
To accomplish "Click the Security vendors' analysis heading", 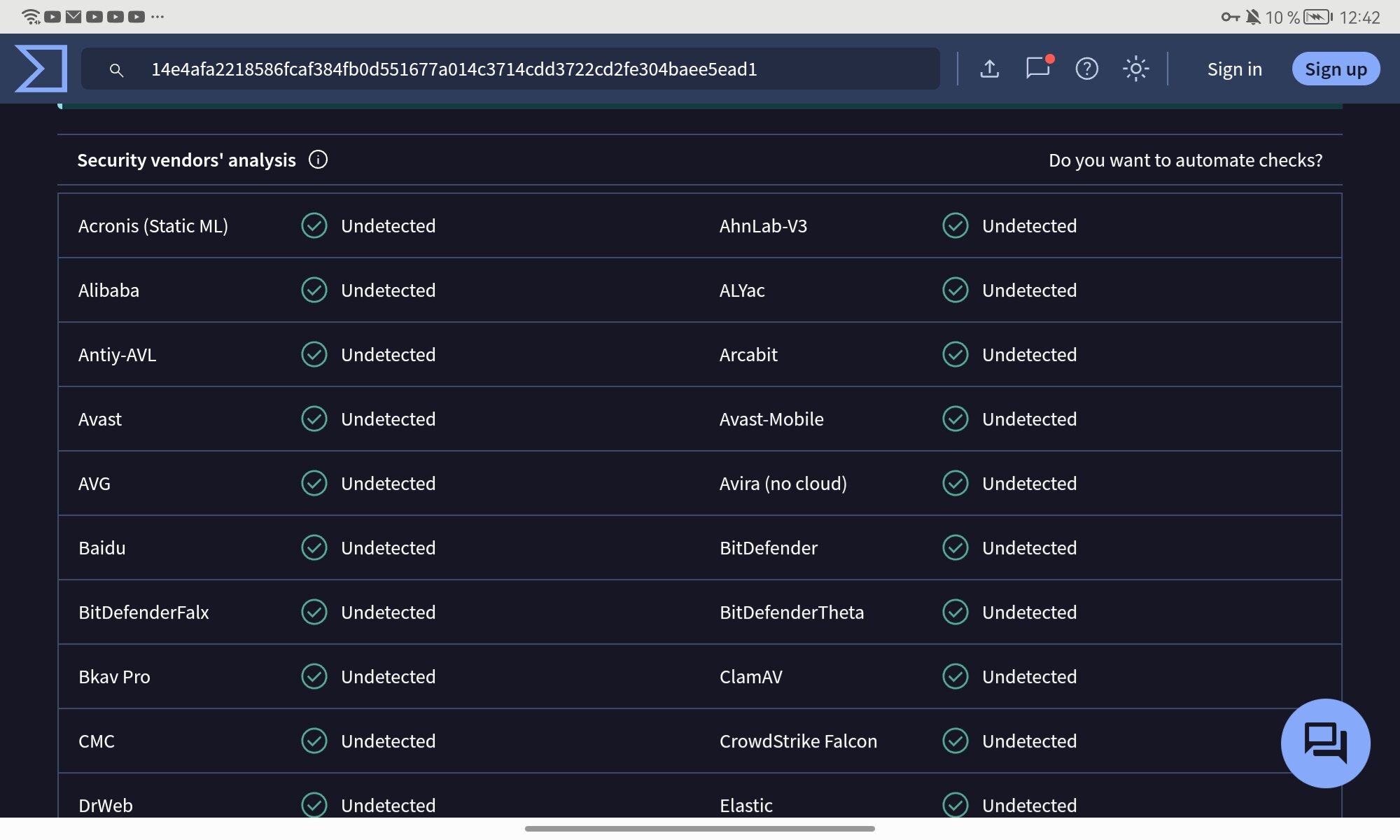I will [186, 160].
